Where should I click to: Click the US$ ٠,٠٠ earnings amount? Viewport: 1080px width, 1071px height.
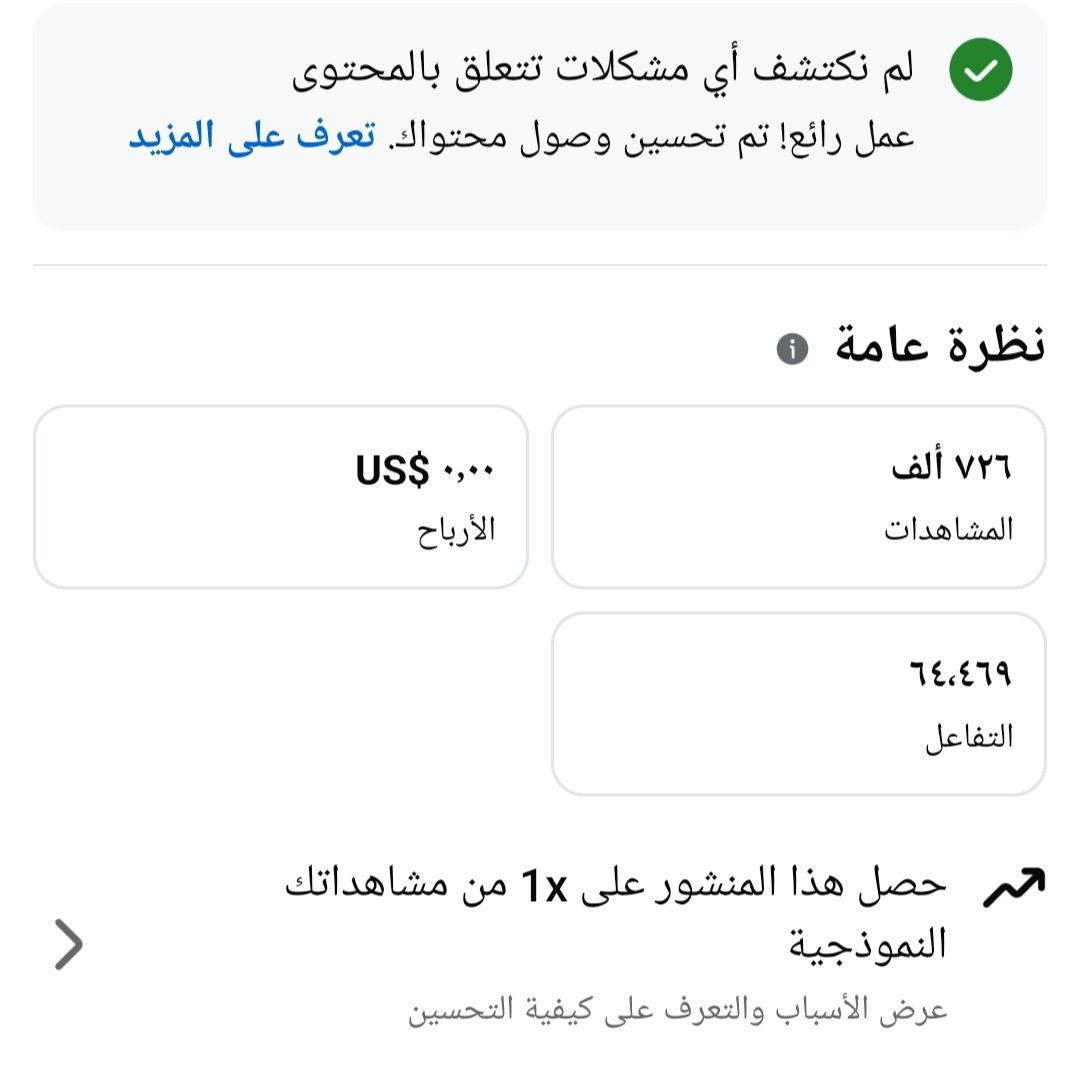(x=425, y=470)
